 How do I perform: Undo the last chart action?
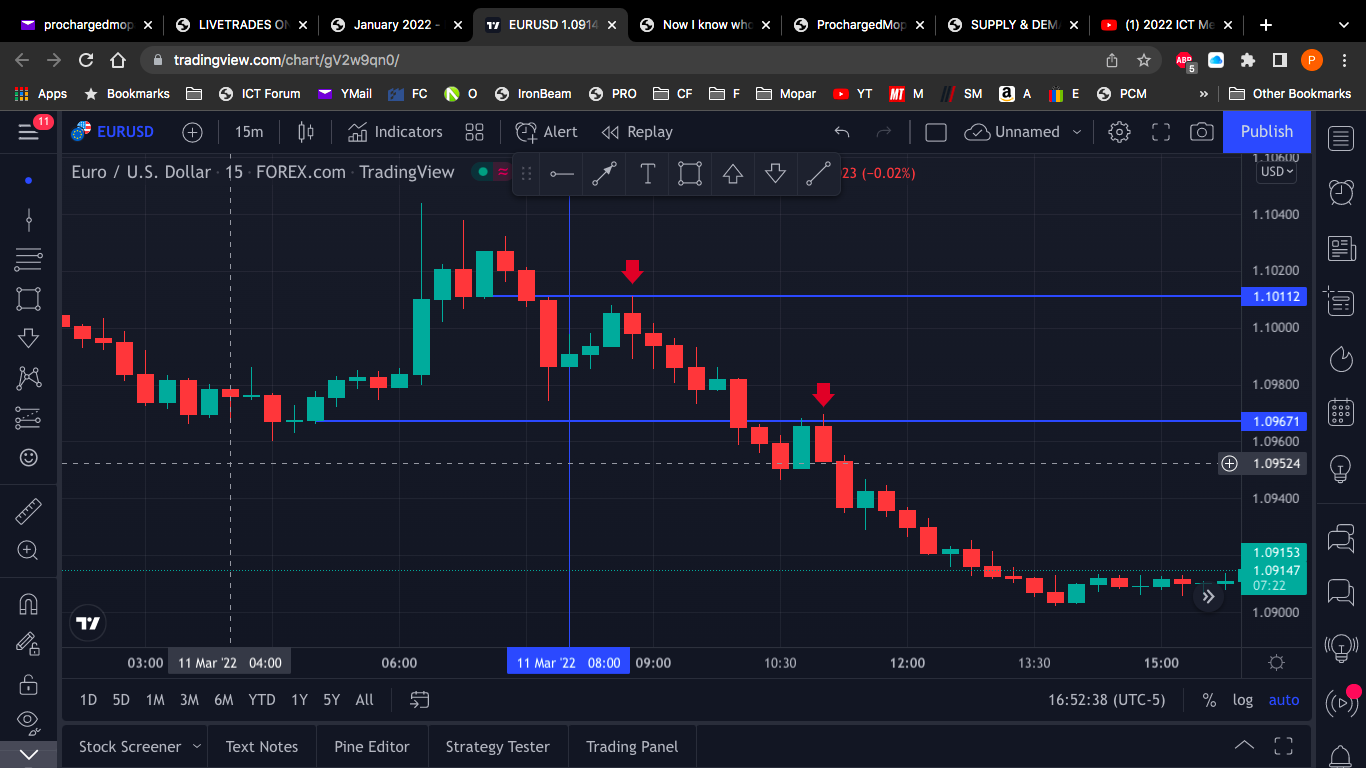842,132
